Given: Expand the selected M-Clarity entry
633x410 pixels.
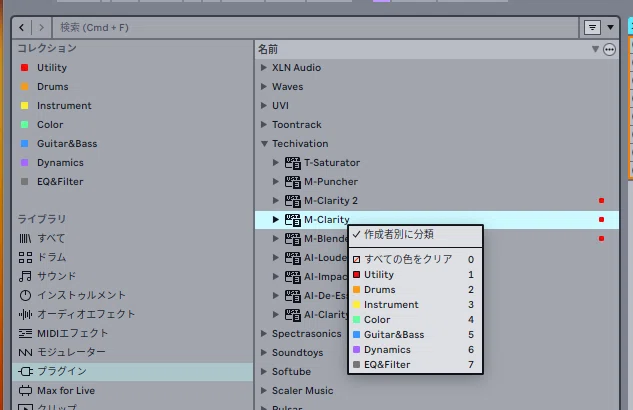Looking at the screenshot, I should pyautogui.click(x=276, y=219).
